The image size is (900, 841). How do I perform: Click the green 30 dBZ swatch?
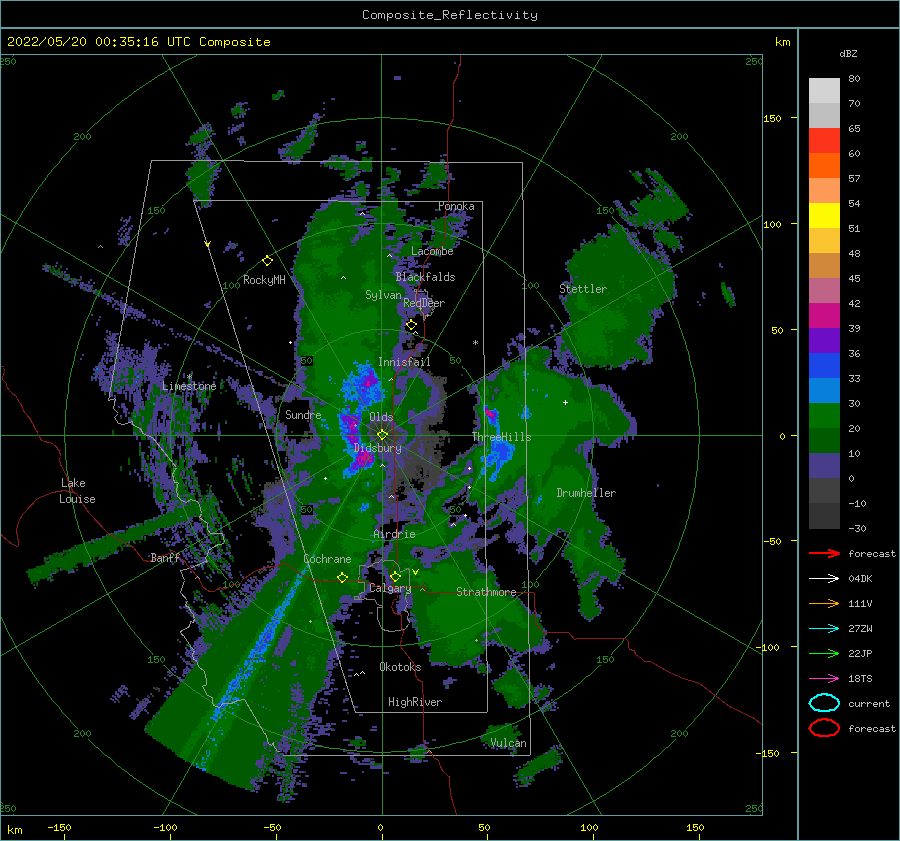click(x=824, y=415)
